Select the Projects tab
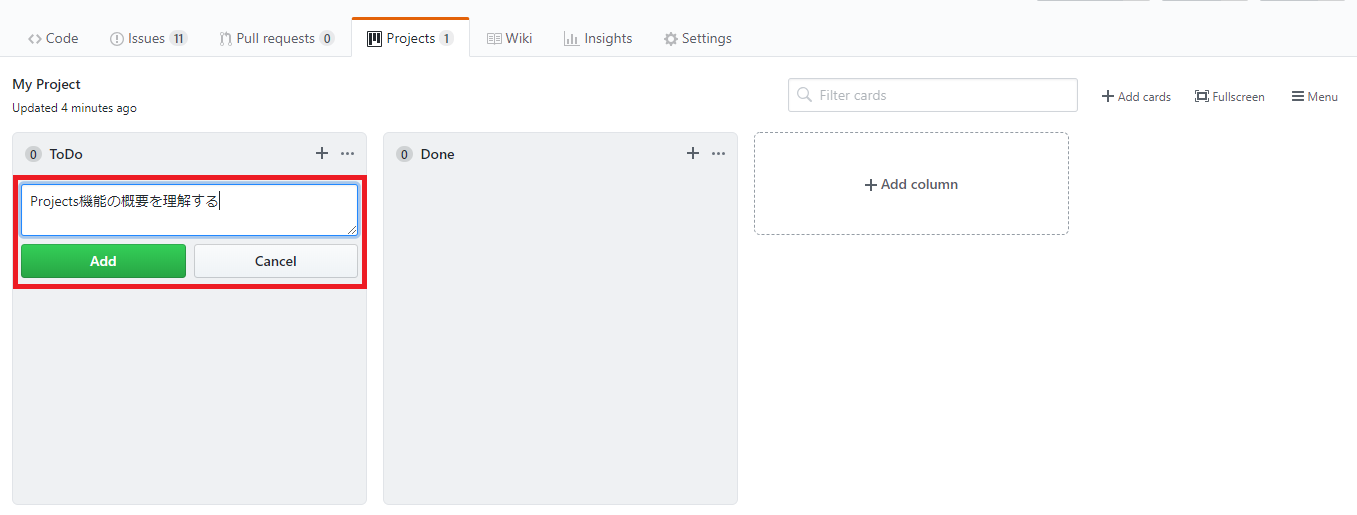This screenshot has width=1357, height=515. pyautogui.click(x=410, y=38)
